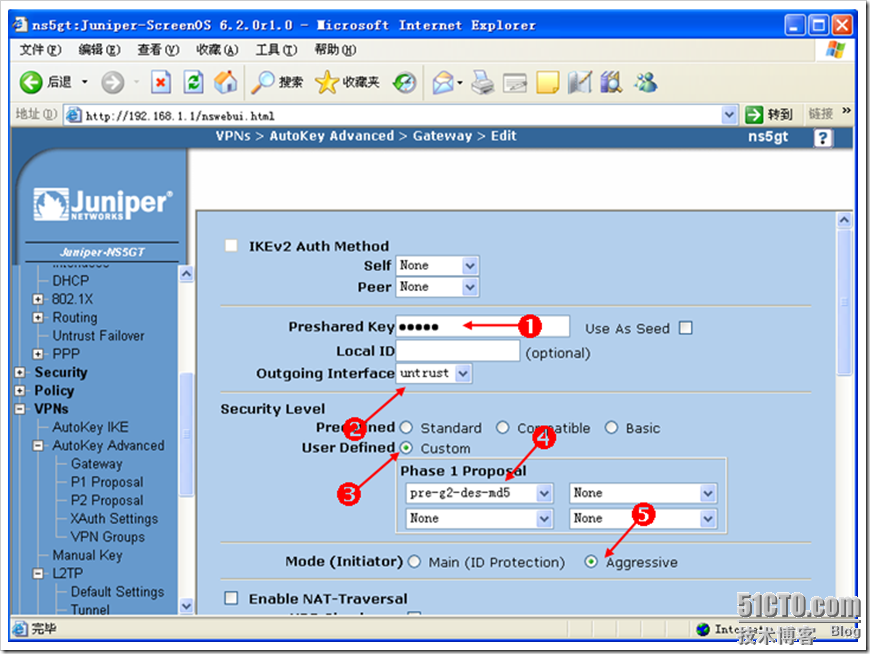Expand the Security tree node
The width and height of the screenshot is (870, 654).
[20, 372]
